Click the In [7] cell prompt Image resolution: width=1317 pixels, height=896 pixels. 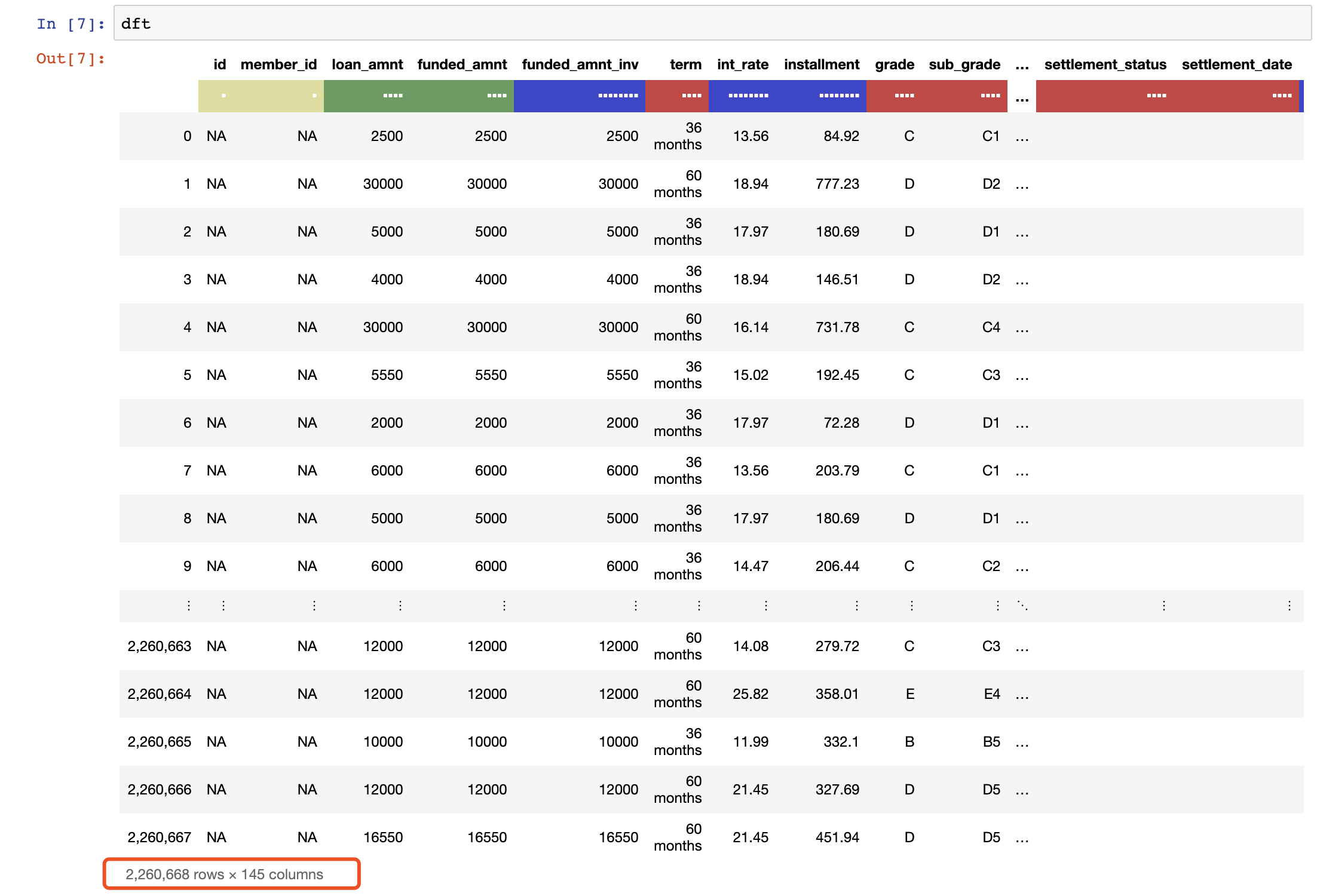tap(71, 24)
